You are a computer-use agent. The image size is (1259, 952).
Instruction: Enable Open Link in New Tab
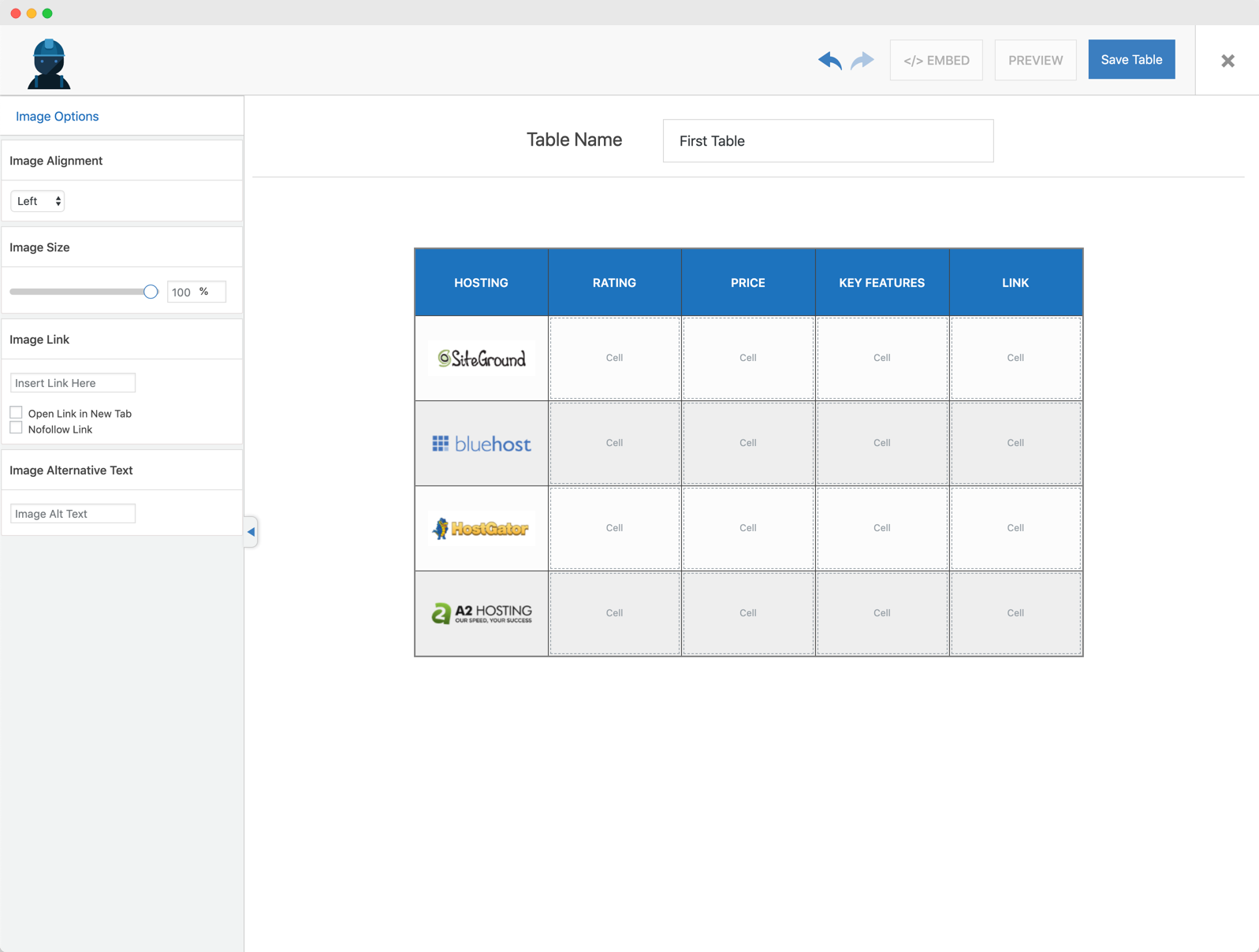pyautogui.click(x=17, y=413)
